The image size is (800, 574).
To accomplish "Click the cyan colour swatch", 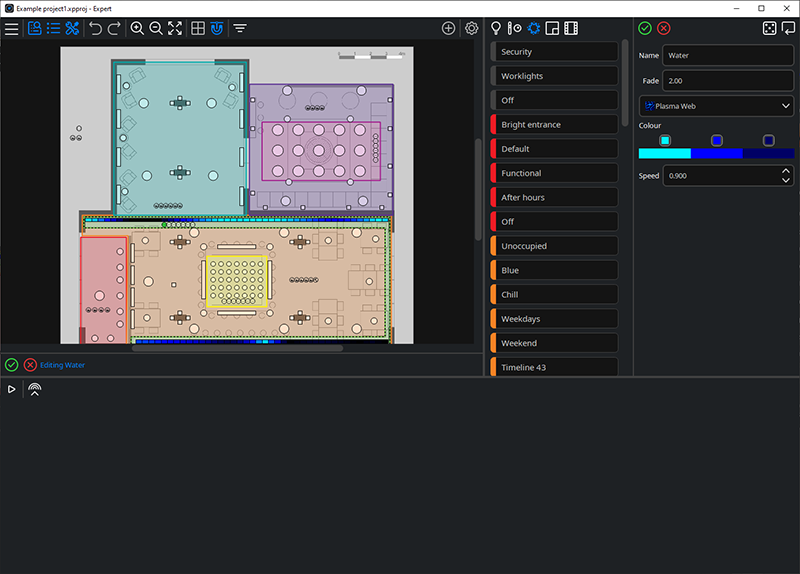I will (x=665, y=140).
